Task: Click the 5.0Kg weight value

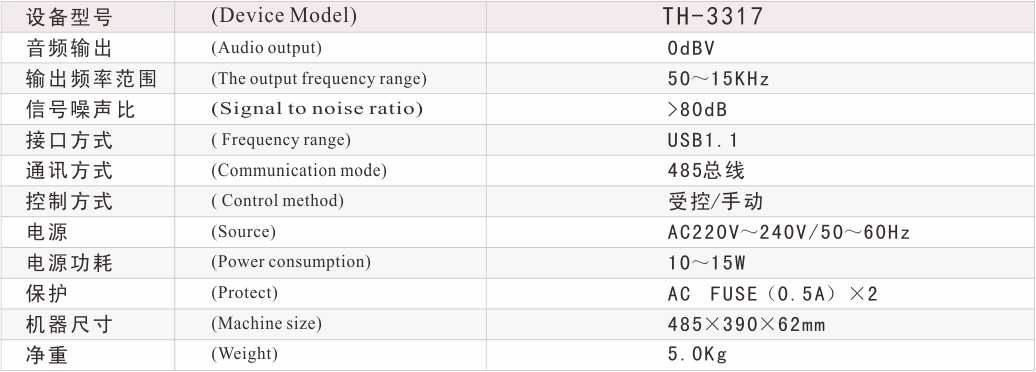Action: click(x=697, y=355)
